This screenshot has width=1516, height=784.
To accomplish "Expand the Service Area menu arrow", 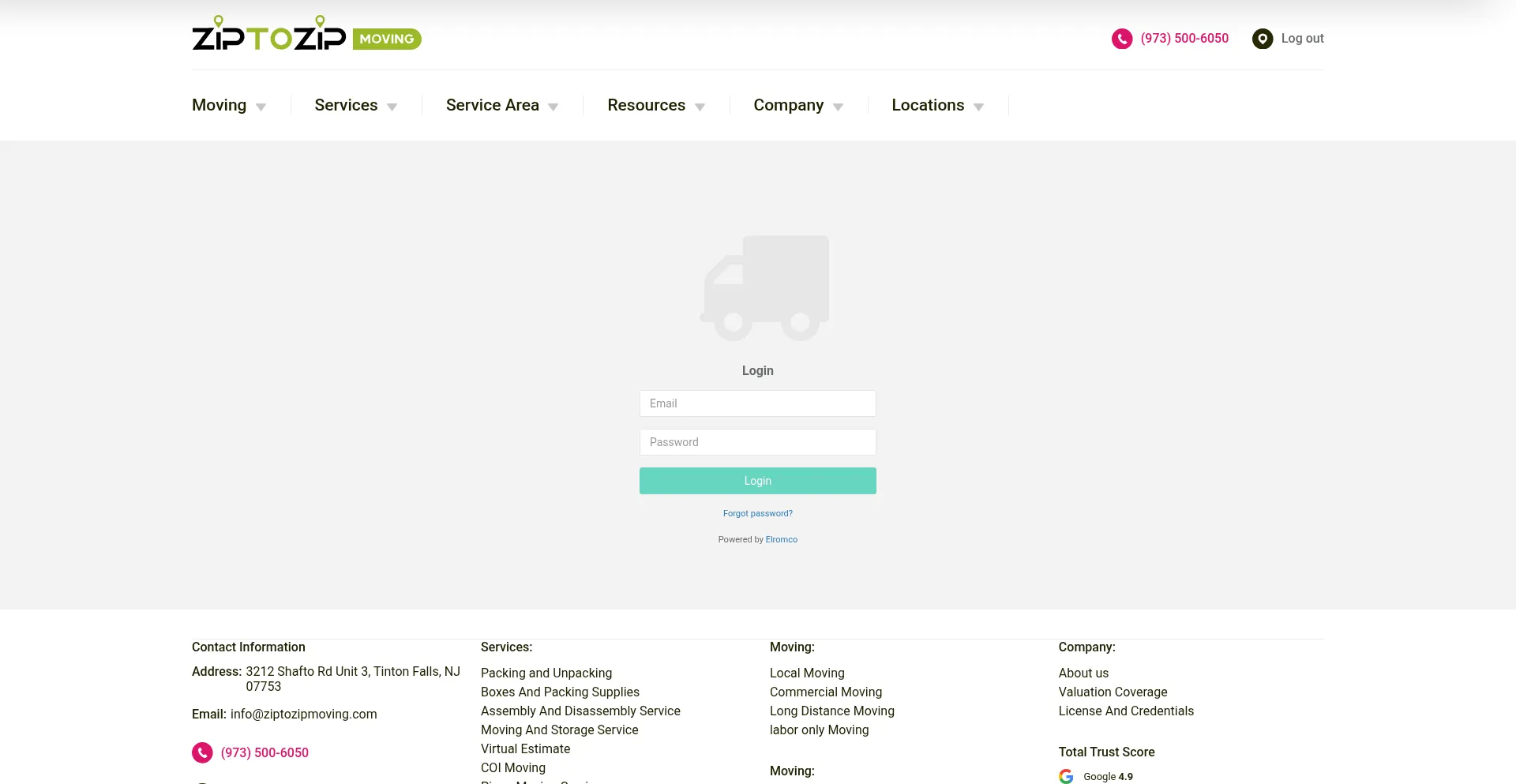I will pyautogui.click(x=553, y=107).
